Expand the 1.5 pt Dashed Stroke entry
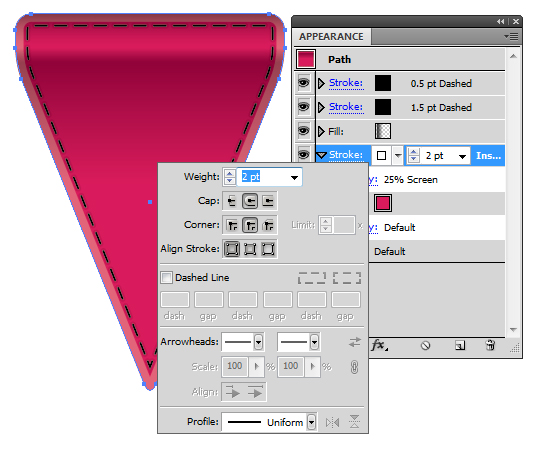Screen dimensions: 539x450 [x=321, y=107]
